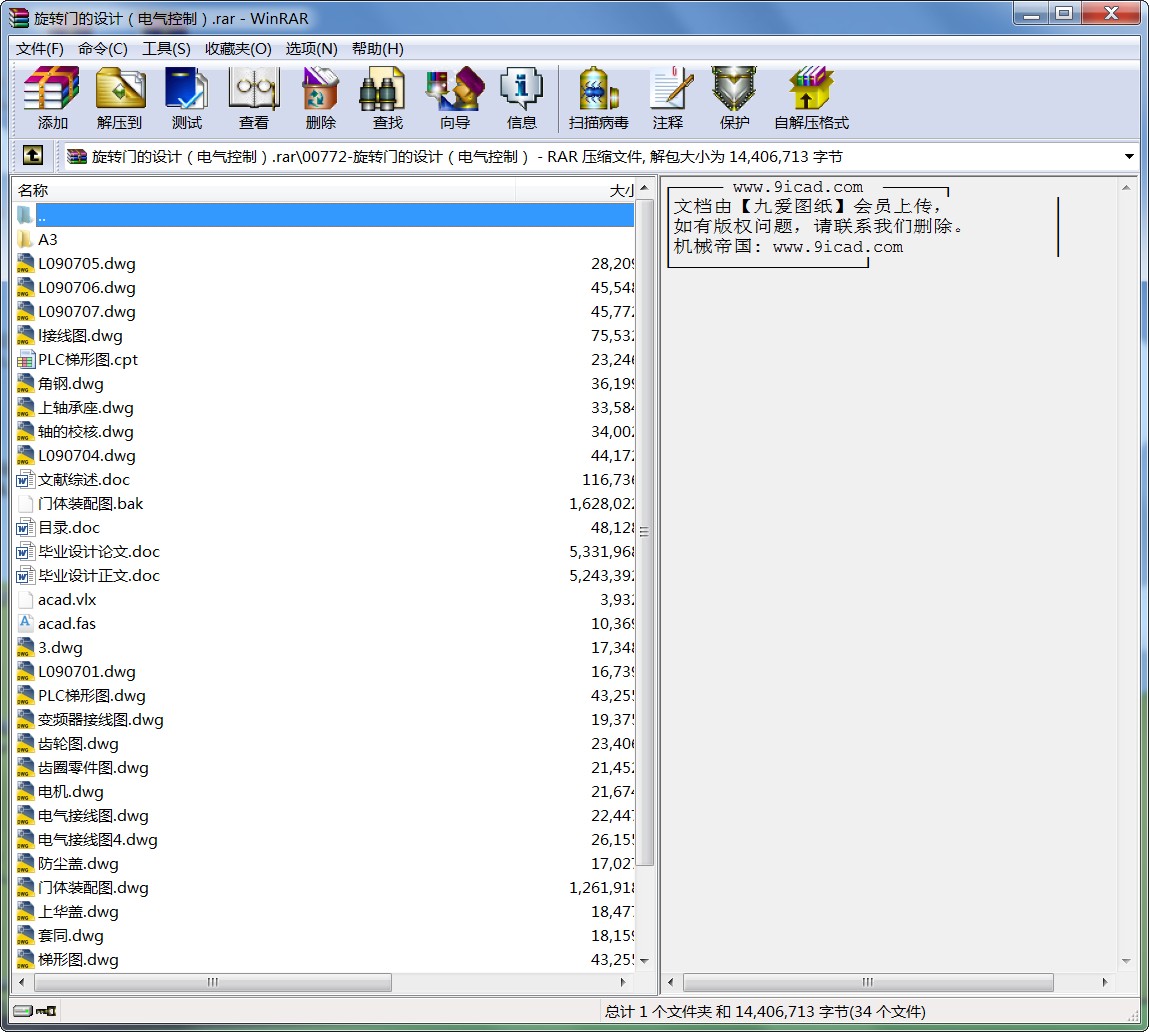Click the parent folder '..' icon
Viewport: 1149px width, 1032px height.
(x=25, y=215)
